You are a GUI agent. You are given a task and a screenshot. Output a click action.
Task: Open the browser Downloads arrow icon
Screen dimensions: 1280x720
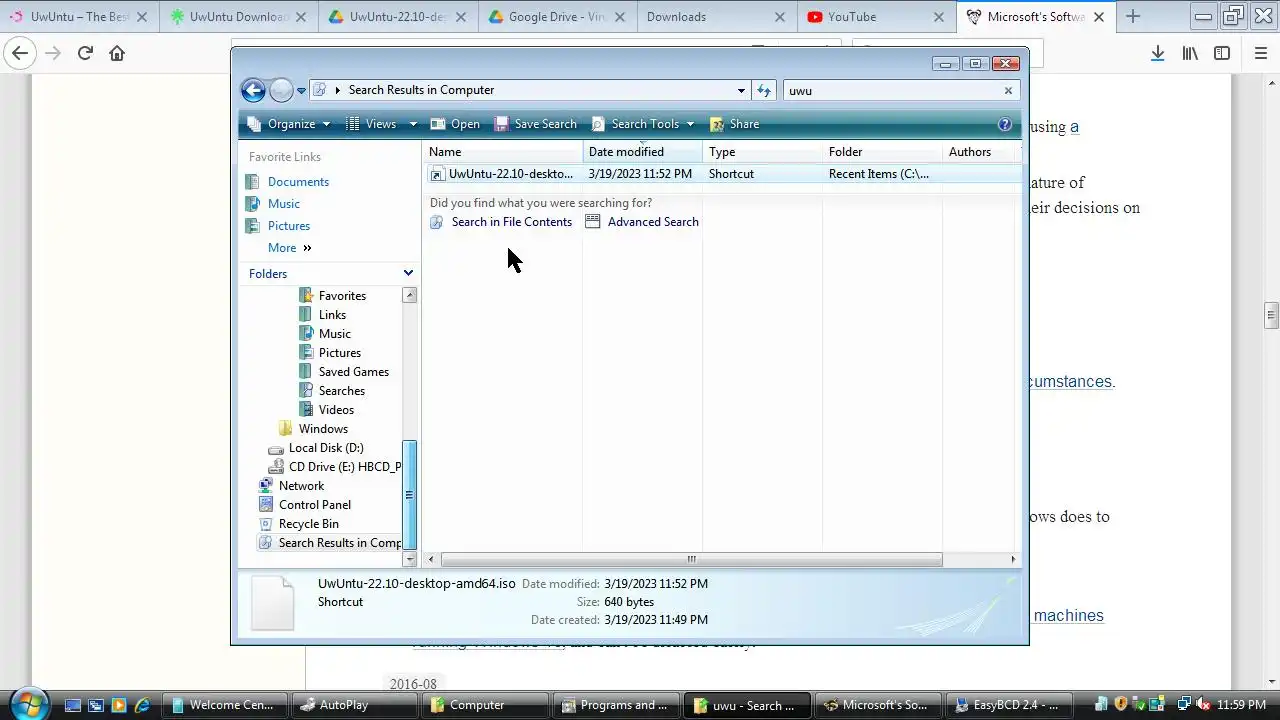click(x=1157, y=54)
